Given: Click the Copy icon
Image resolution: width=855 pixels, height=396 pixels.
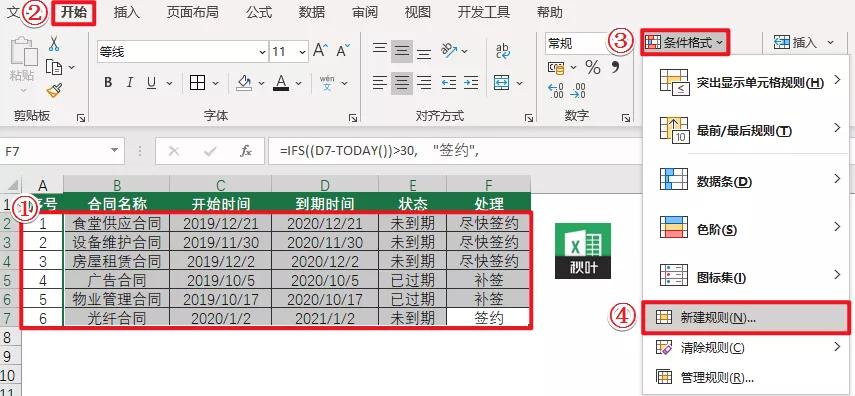Looking at the screenshot, I should pyautogui.click(x=54, y=67).
